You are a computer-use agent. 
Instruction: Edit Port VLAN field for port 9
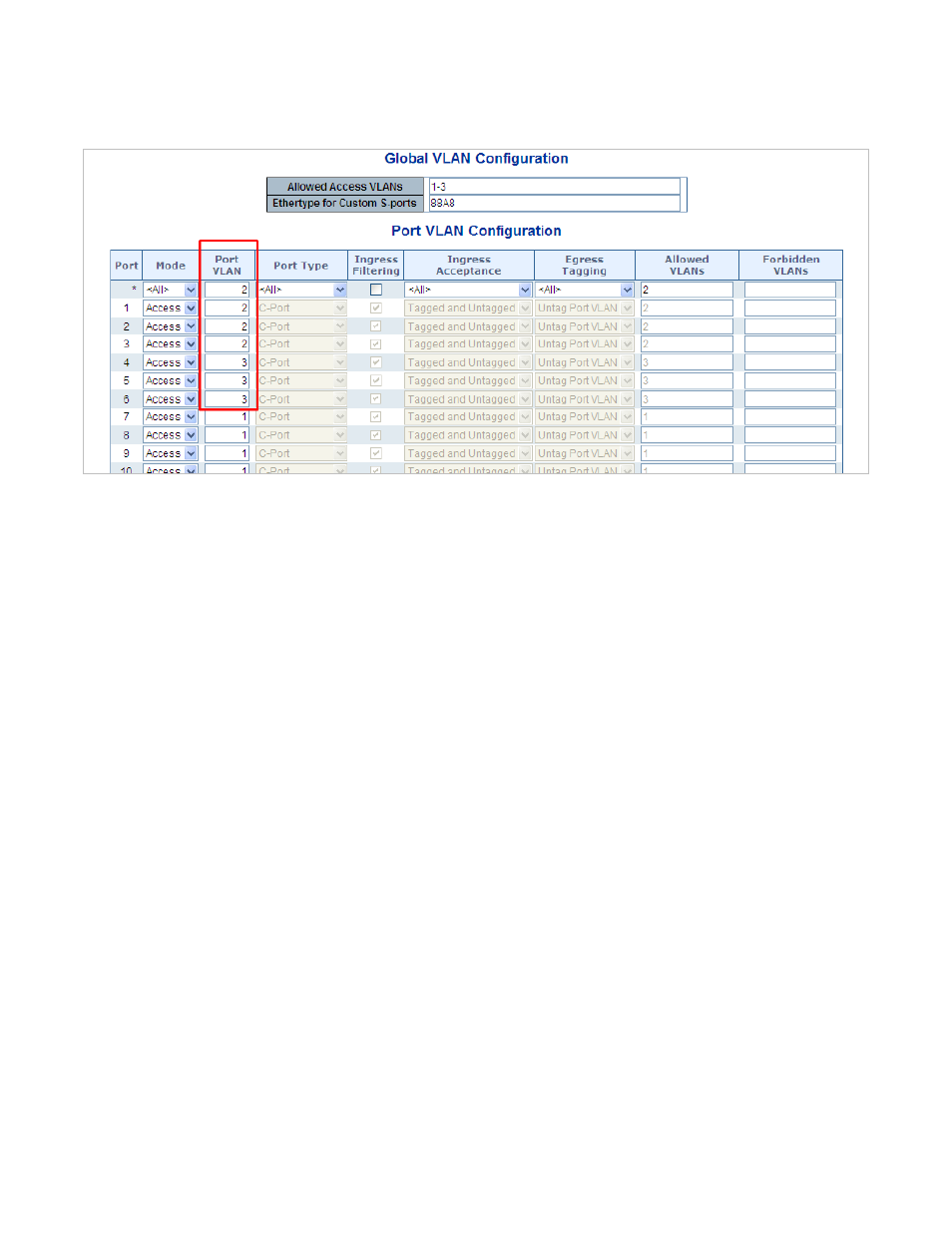tap(228, 453)
